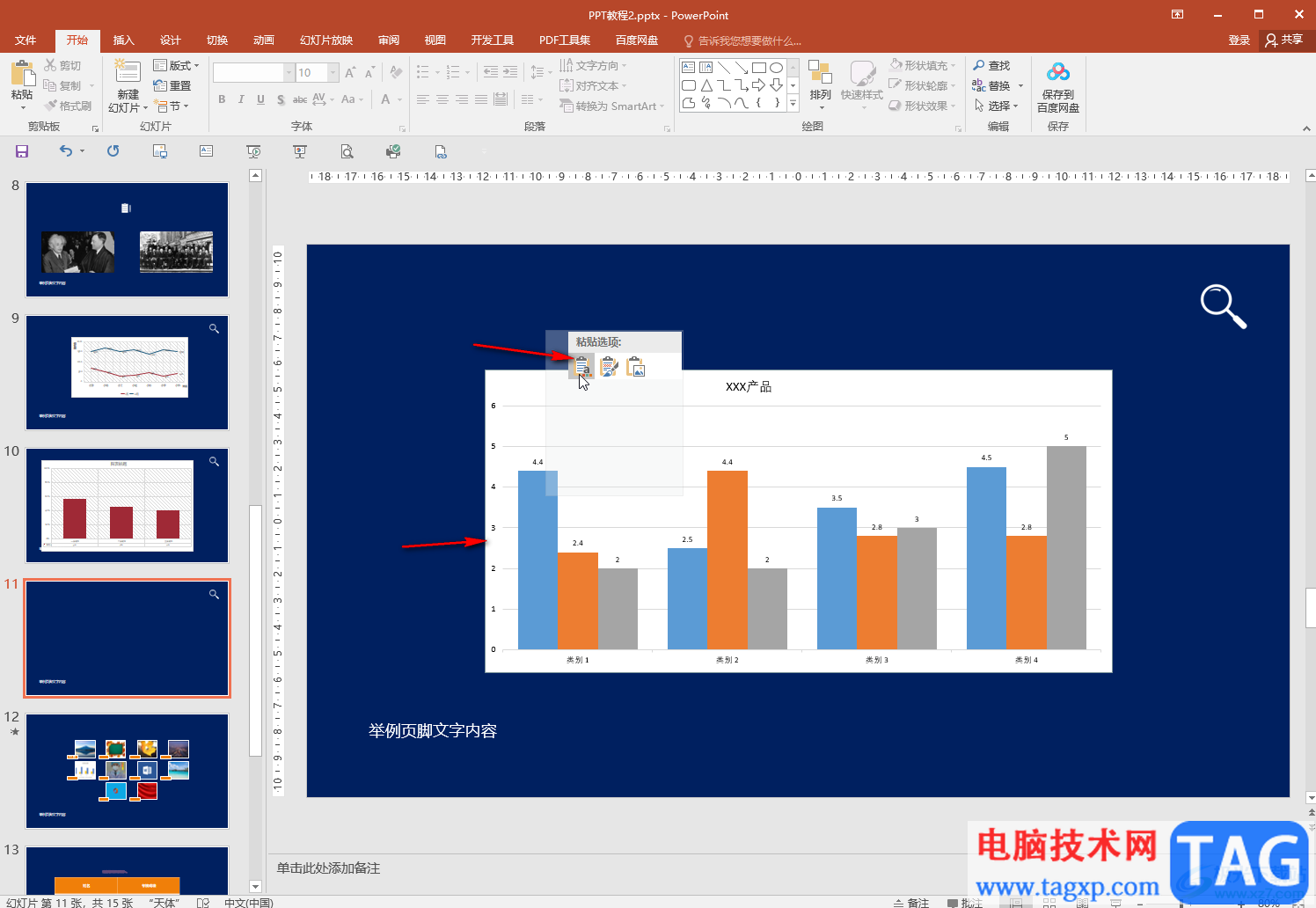The image size is (1316, 908).
Task: Click the chart title XXX产品
Action: [749, 387]
